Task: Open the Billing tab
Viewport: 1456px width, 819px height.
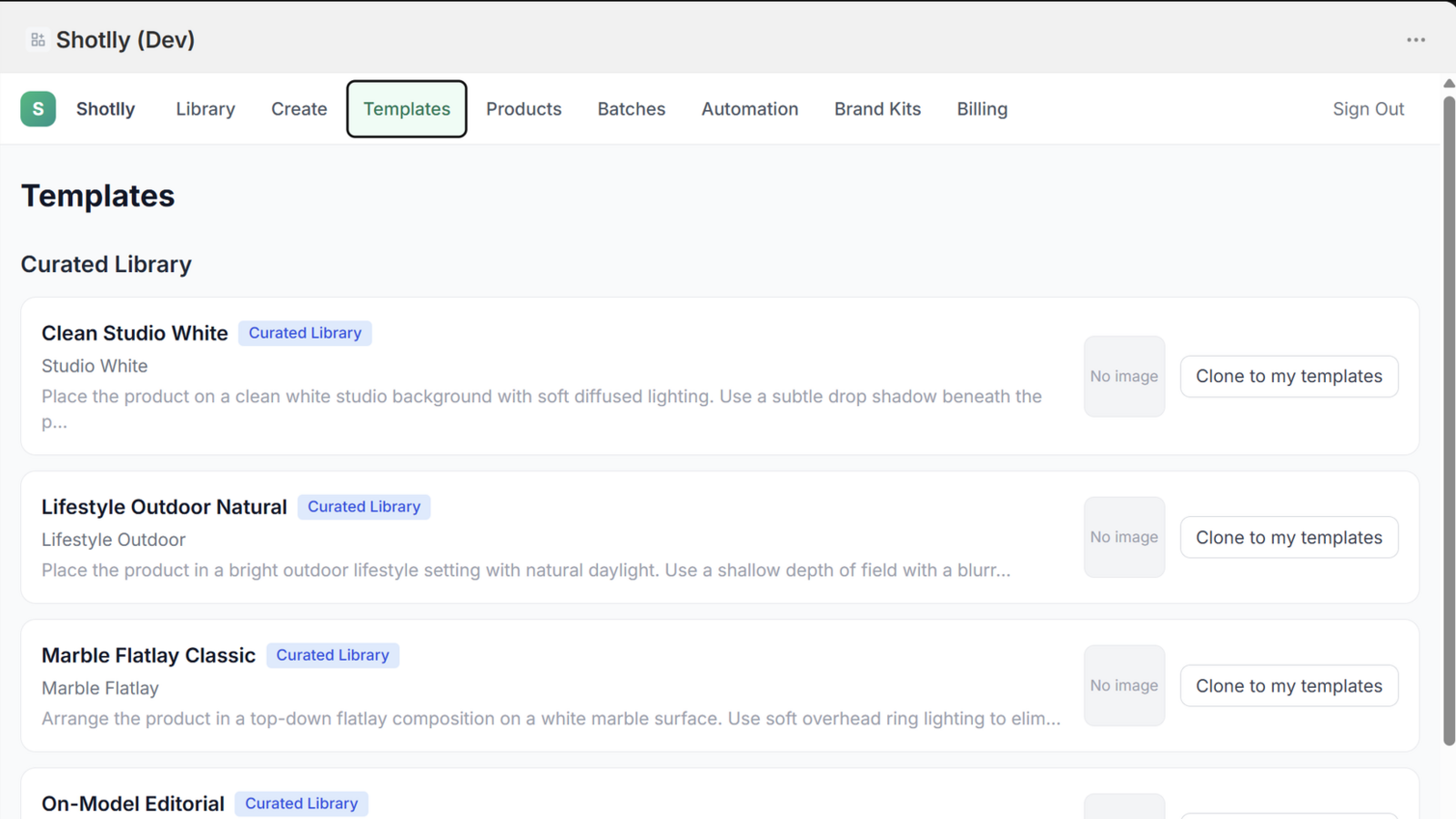Action: 982,109
